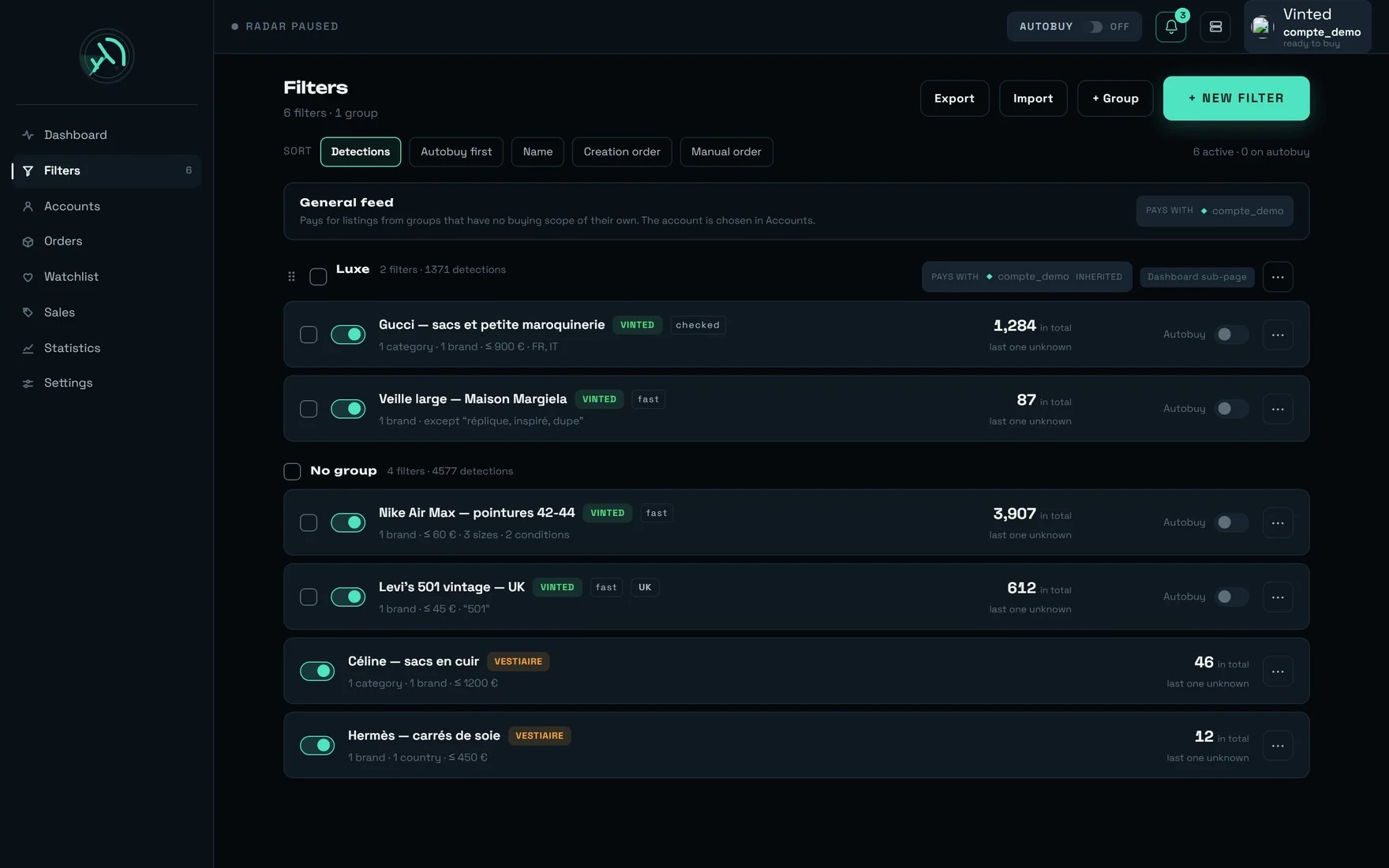
Task: Click the UK tag on Levi's filter
Action: [645, 587]
